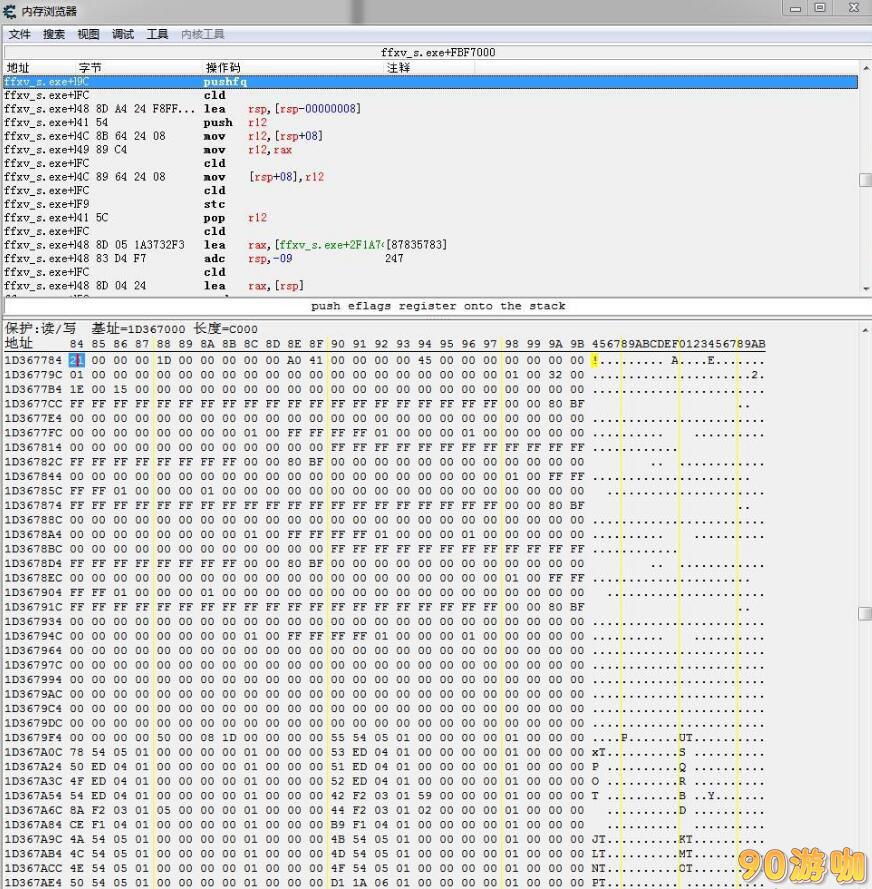The image size is (872, 889).
Task: Click the 字节 column header
Action: point(90,67)
